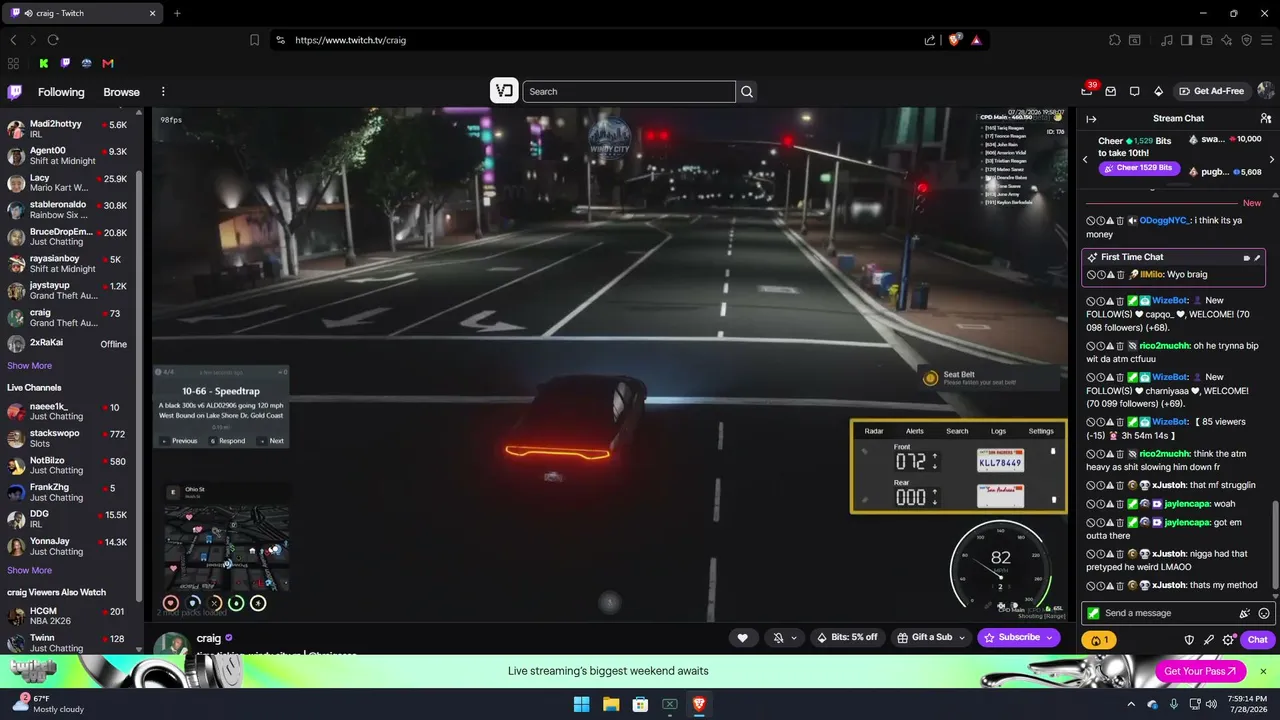
Task: Click ODoggNYC_ username in chat
Action: [x=1165, y=220]
